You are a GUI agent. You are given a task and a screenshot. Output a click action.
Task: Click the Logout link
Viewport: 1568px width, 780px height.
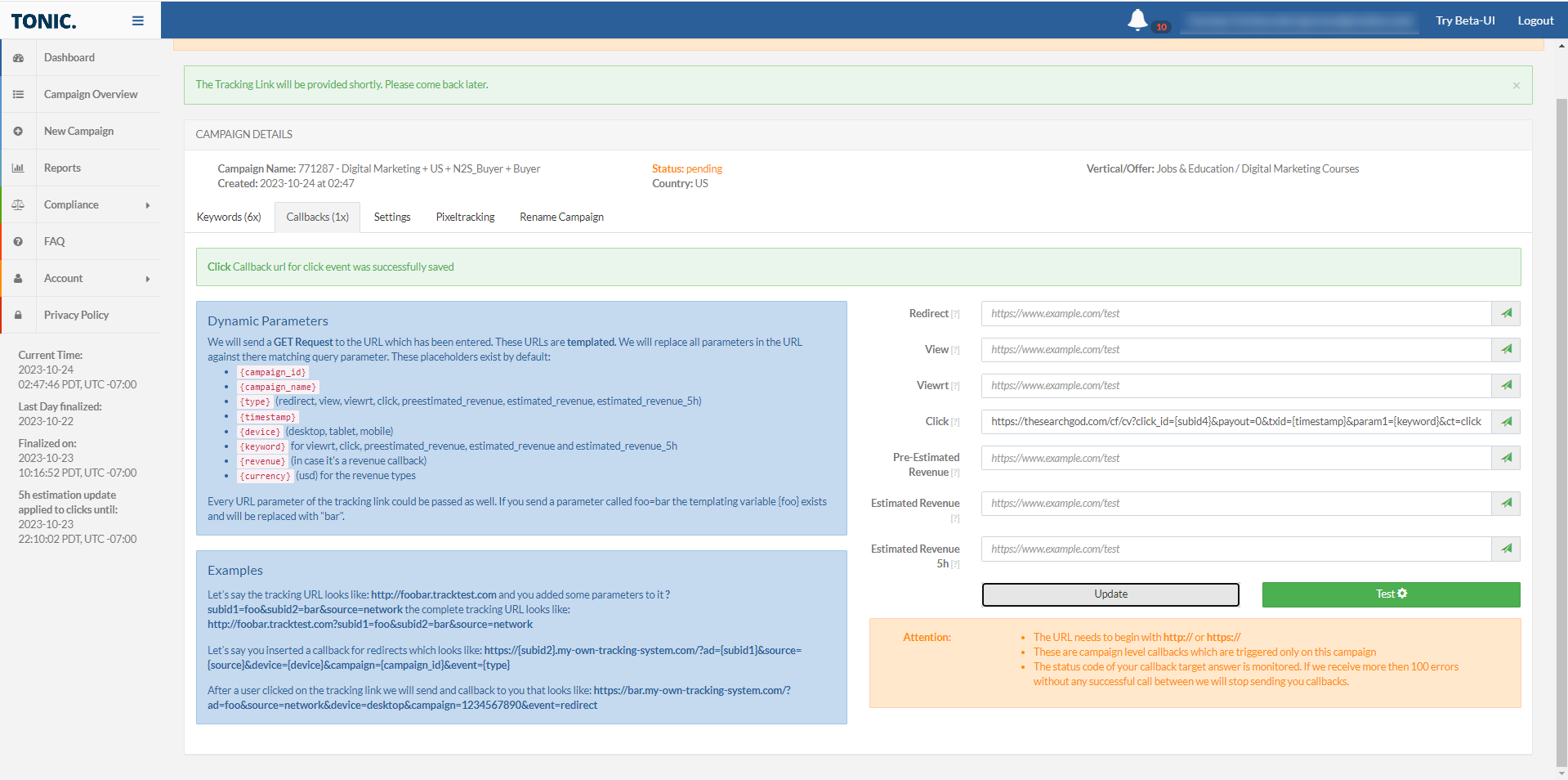coord(1535,20)
